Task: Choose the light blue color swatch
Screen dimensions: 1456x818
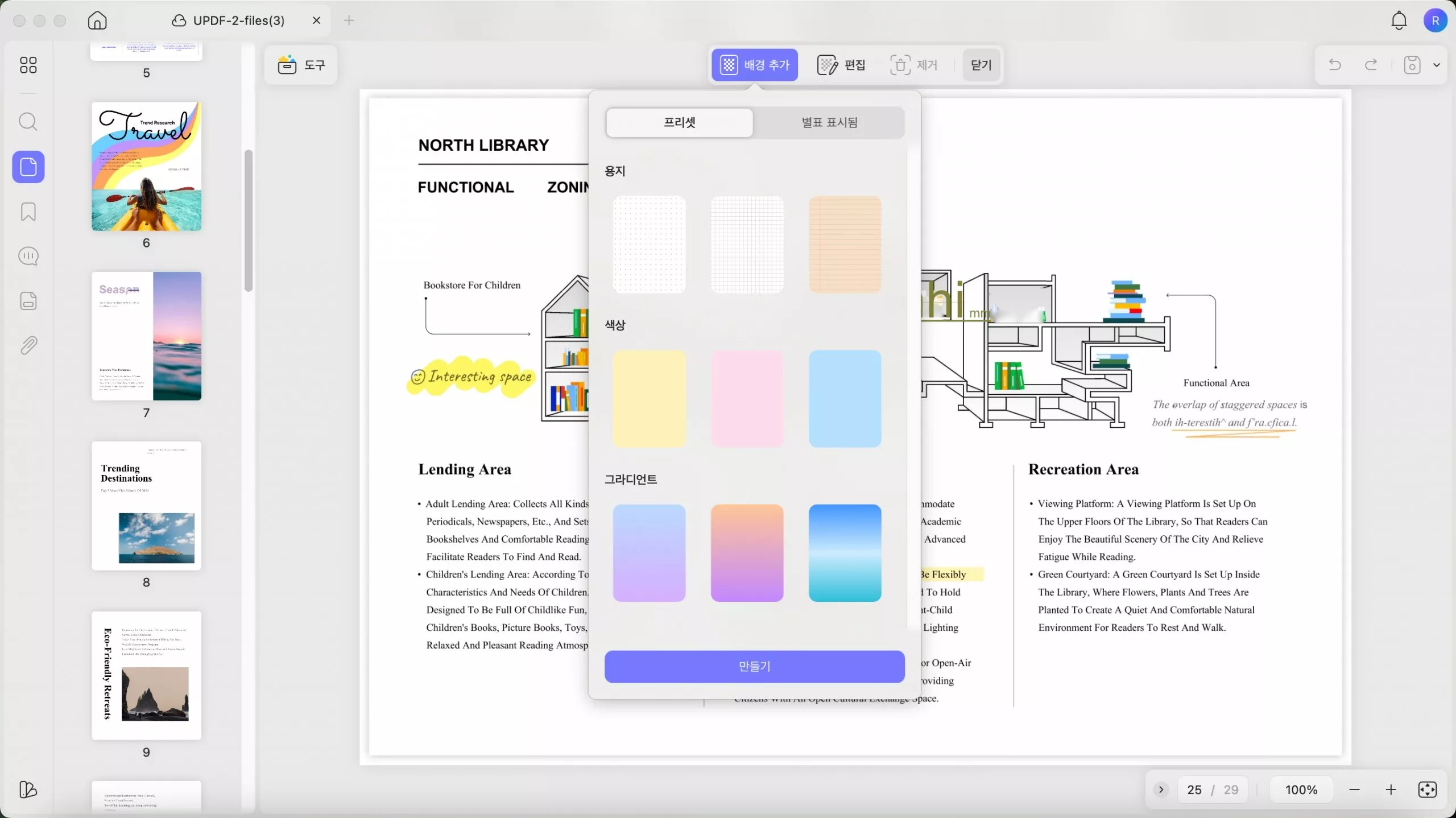Action: pos(845,398)
